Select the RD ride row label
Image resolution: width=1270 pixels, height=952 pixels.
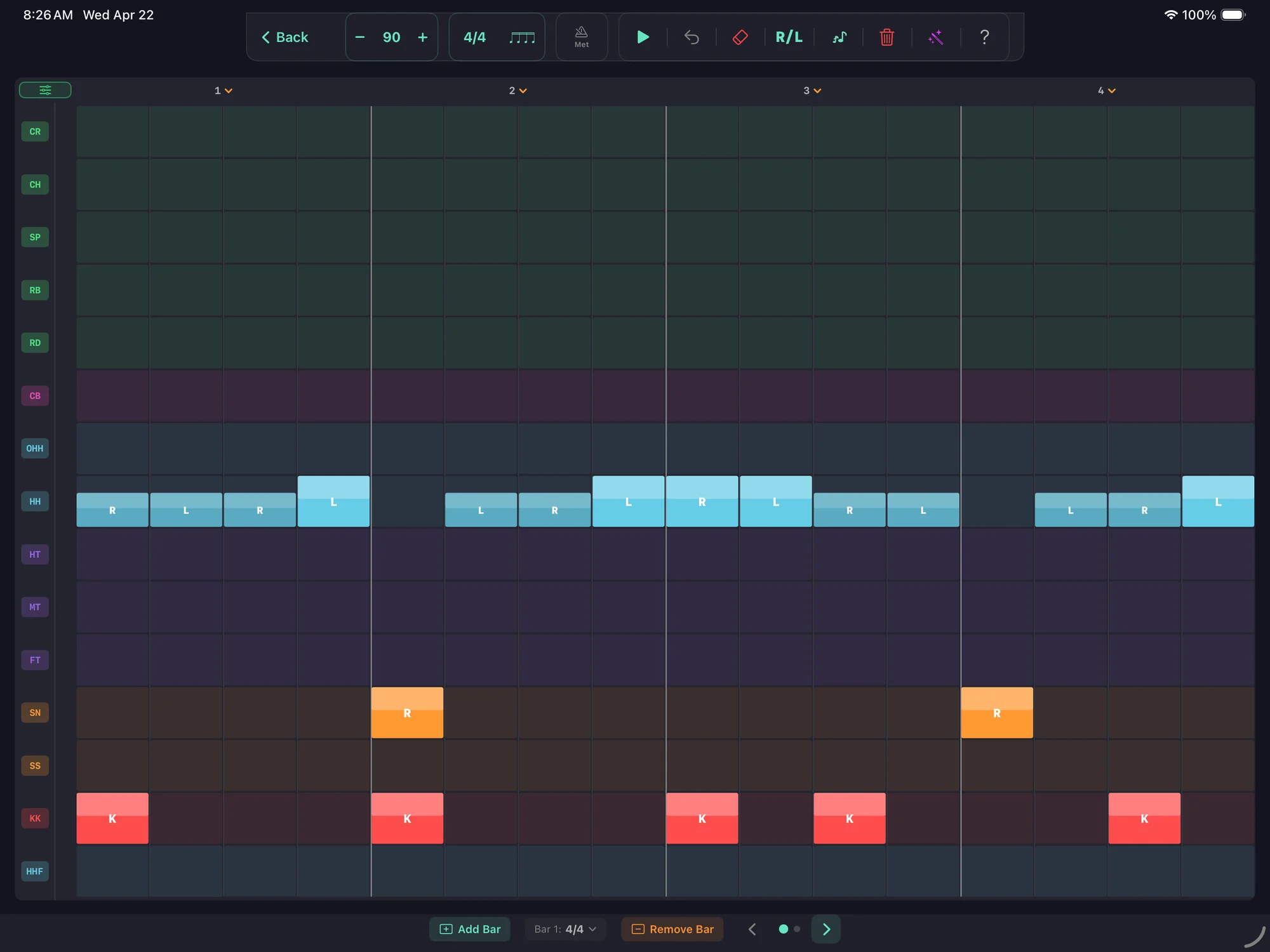coord(35,343)
